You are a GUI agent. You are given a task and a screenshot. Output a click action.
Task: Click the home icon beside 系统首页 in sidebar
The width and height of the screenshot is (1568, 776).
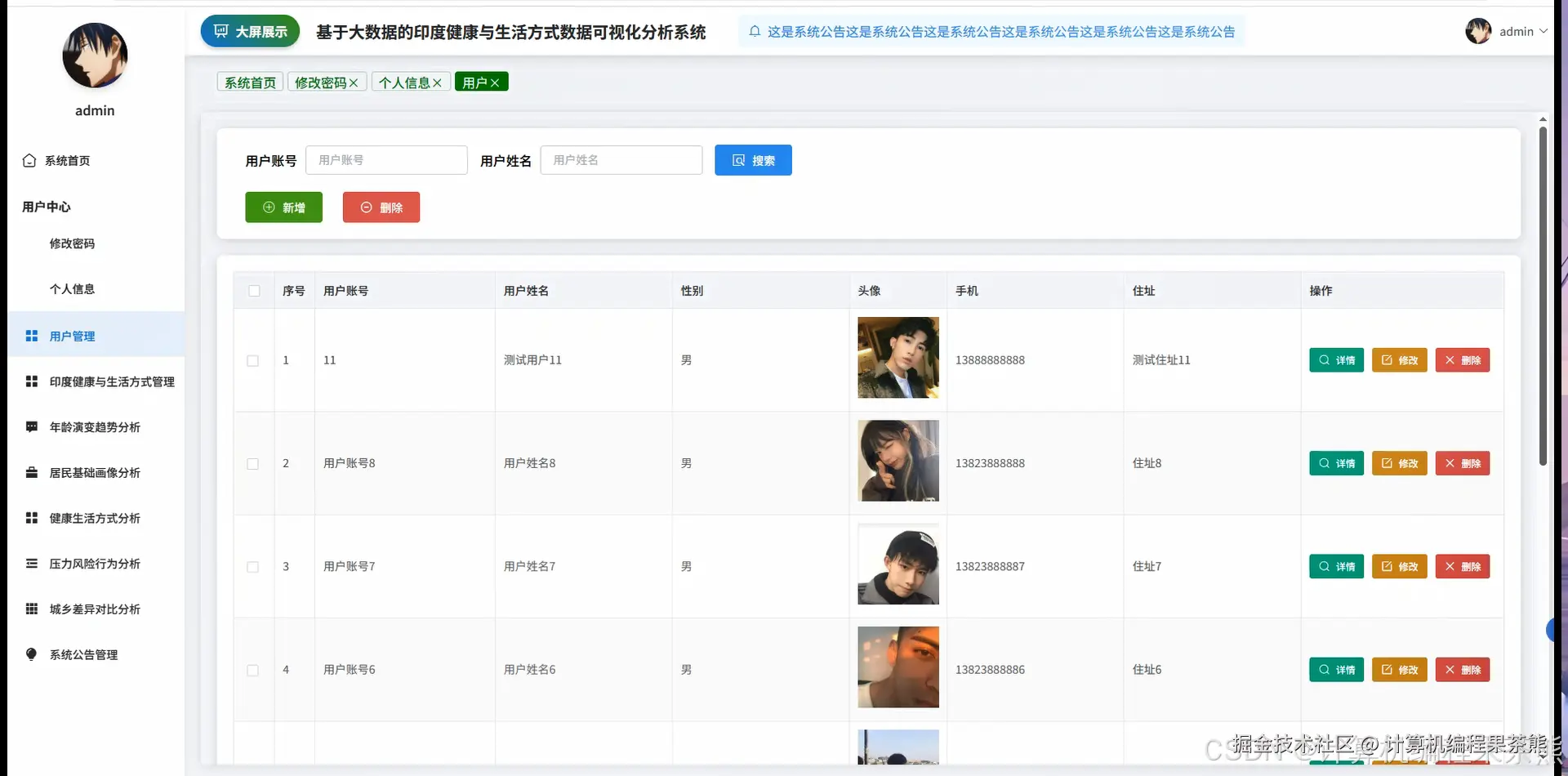[29, 160]
